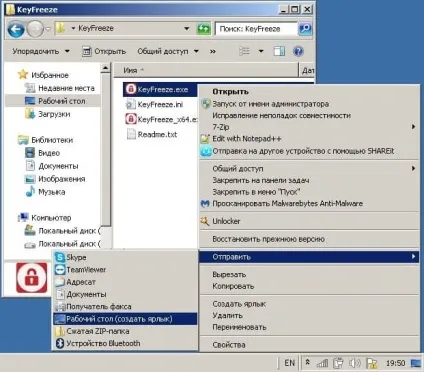The width and height of the screenshot is (424, 372).
Task: Open Недавние места in navigation pane
Action: tap(60, 88)
